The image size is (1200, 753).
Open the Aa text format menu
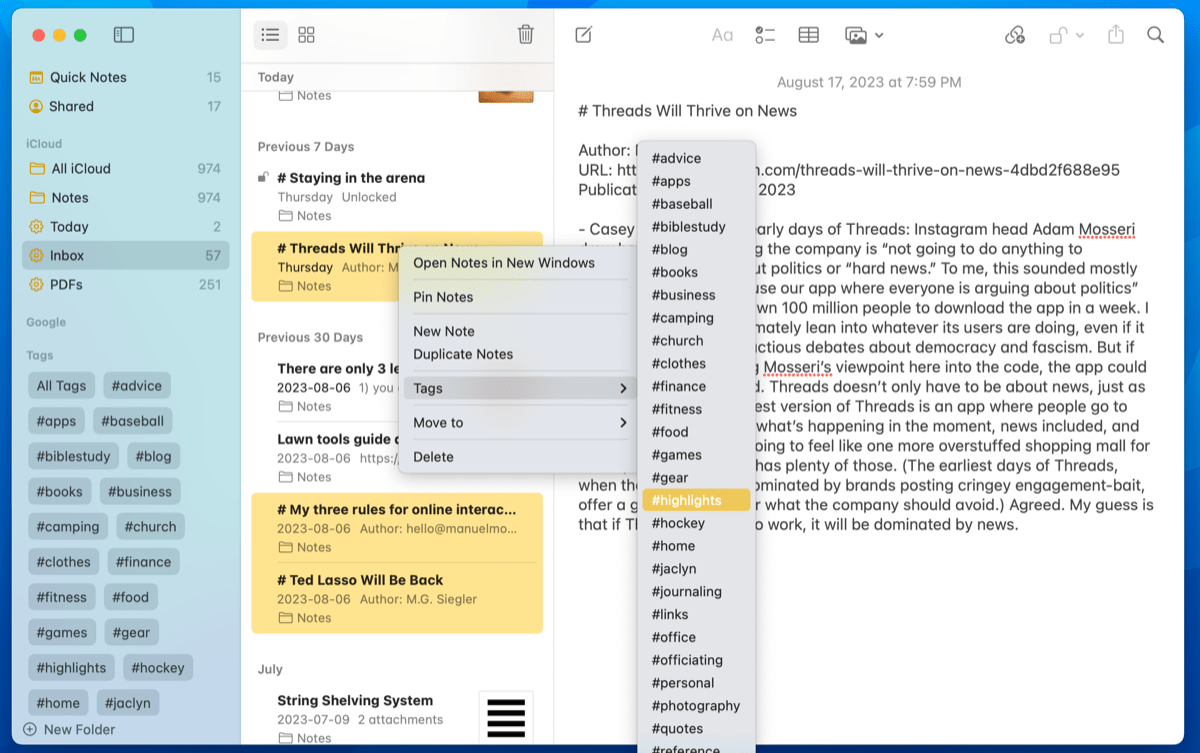tap(722, 35)
